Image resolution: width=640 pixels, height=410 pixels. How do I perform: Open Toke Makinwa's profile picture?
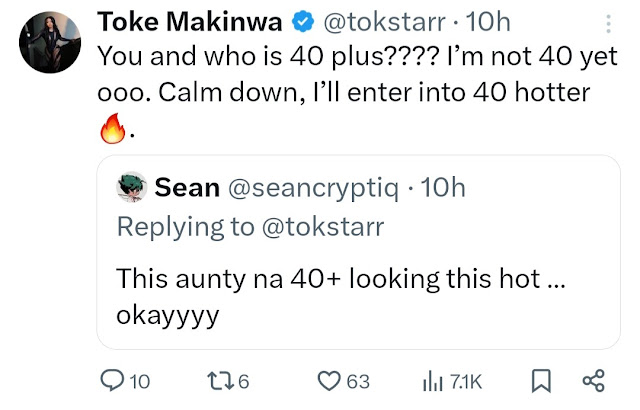click(x=49, y=43)
